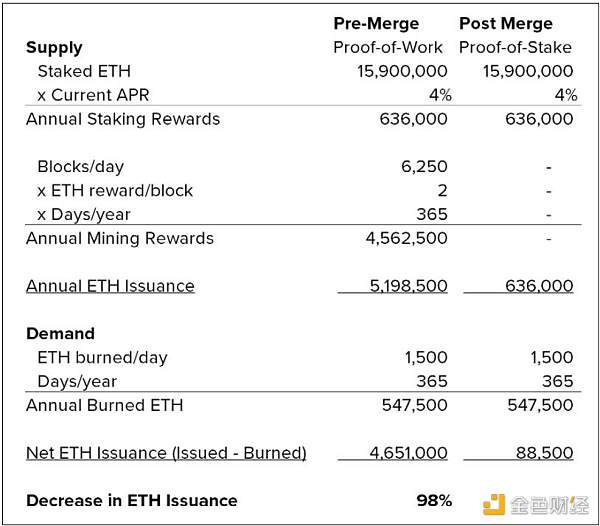Click the Proof-of-Work subheader
The width and height of the screenshot is (600, 526).
(388, 47)
